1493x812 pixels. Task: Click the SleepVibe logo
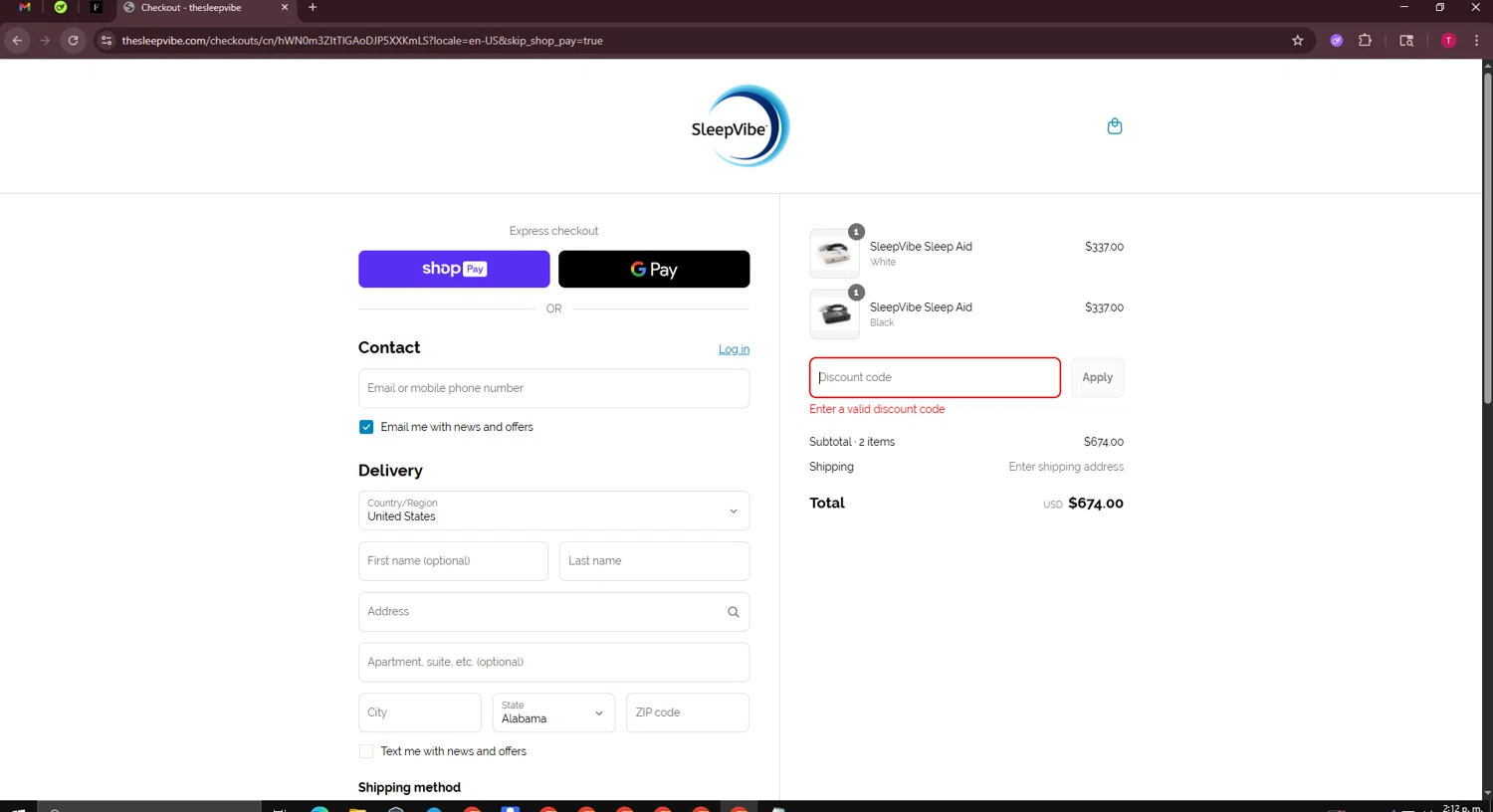click(741, 126)
